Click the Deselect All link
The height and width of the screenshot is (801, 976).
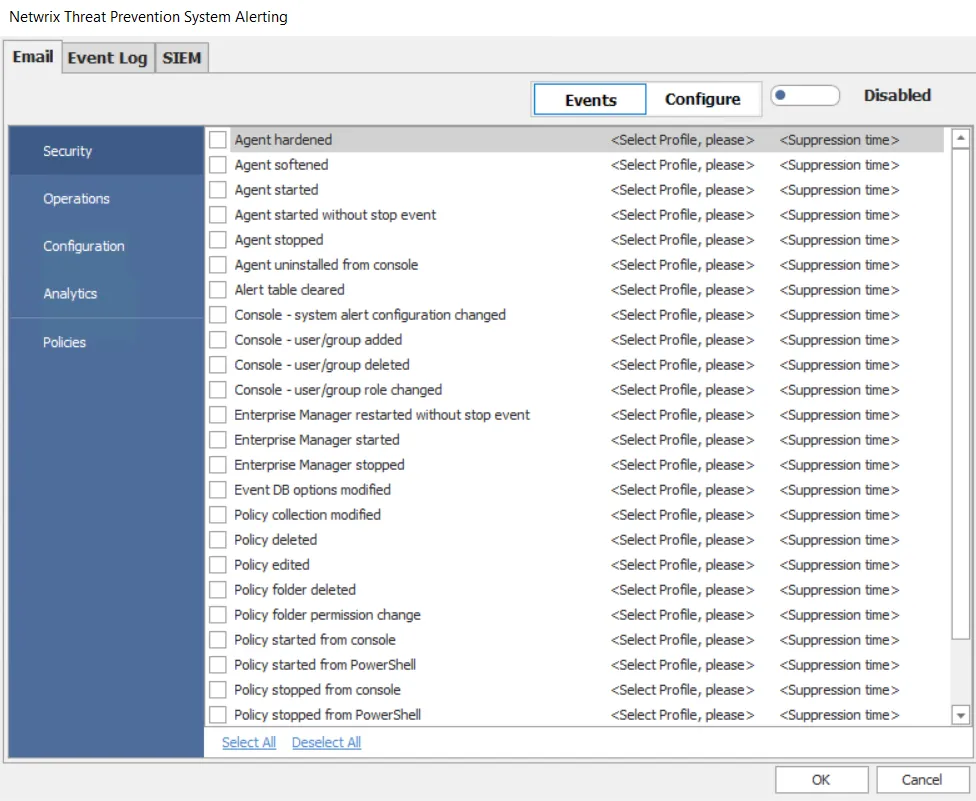[x=326, y=742]
